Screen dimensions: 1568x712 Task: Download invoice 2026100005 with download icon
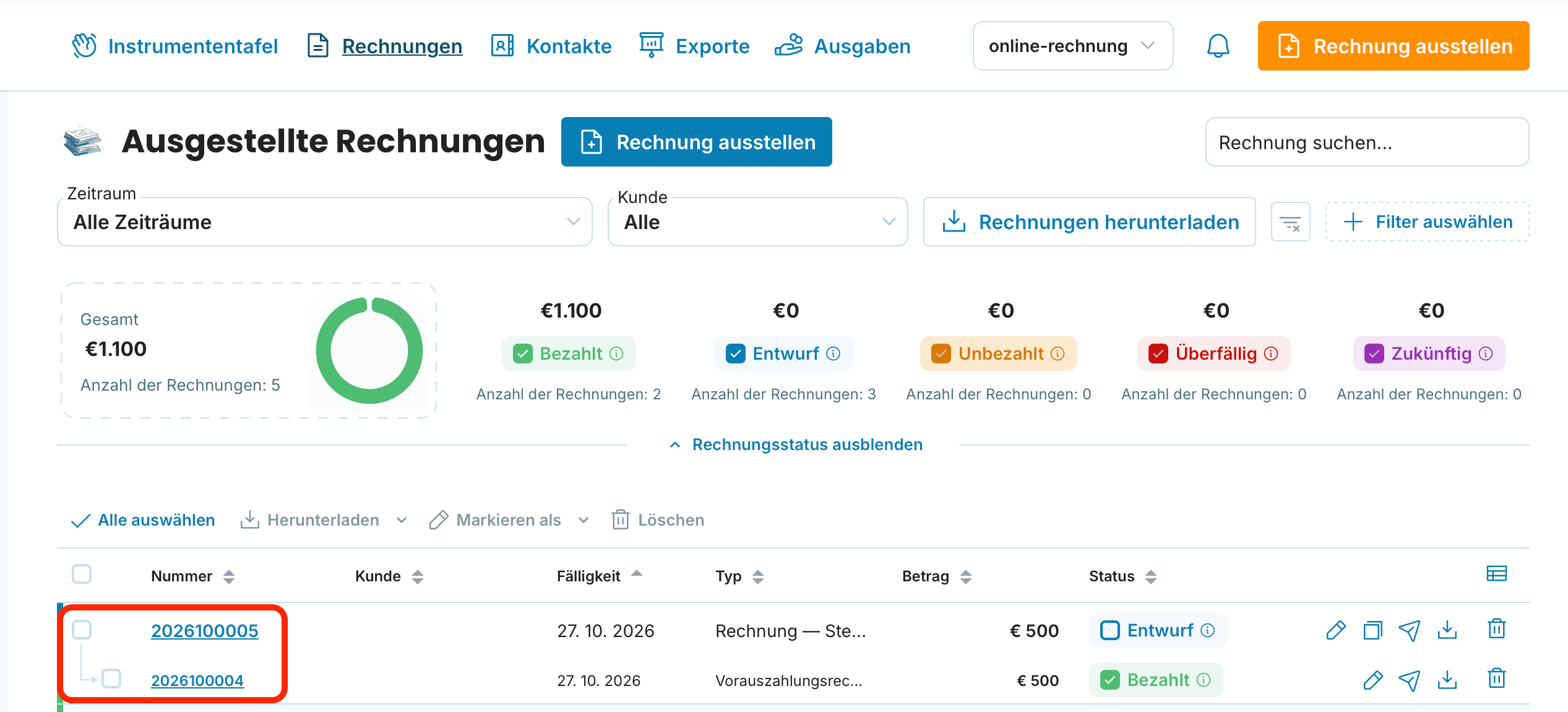coord(1447,630)
